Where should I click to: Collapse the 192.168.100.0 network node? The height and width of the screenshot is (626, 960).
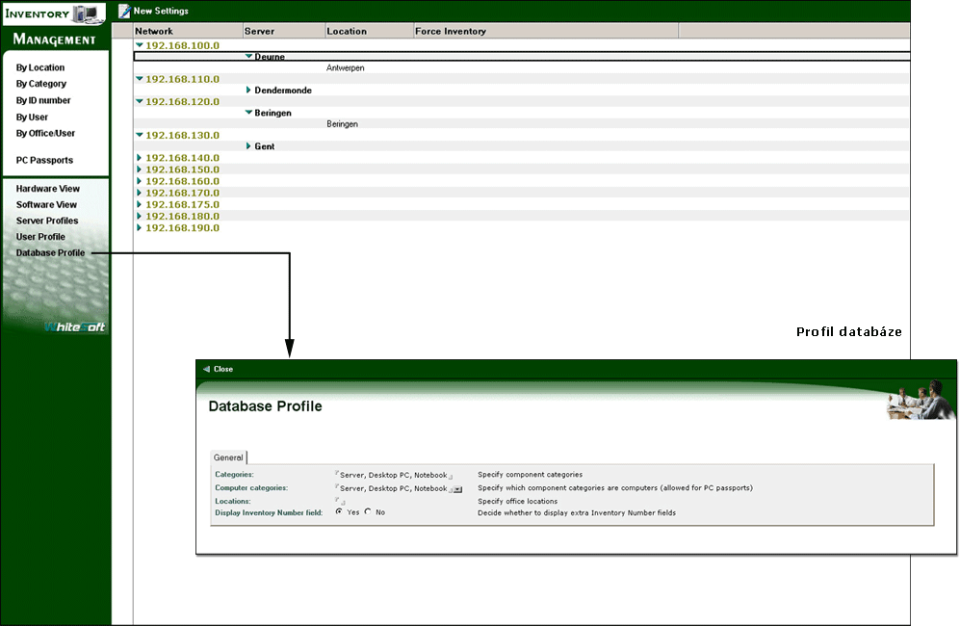[140, 45]
